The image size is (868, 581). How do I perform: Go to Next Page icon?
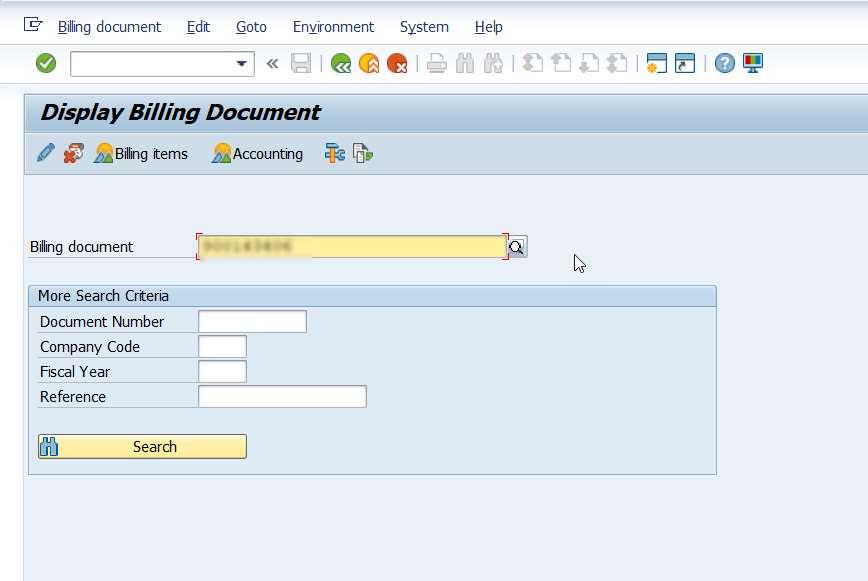click(x=589, y=64)
